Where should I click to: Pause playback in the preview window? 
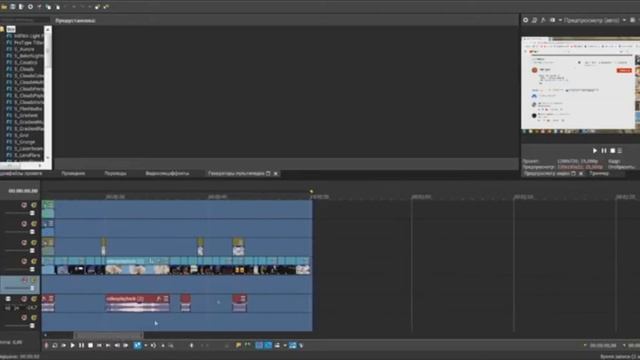pyautogui.click(x=604, y=151)
